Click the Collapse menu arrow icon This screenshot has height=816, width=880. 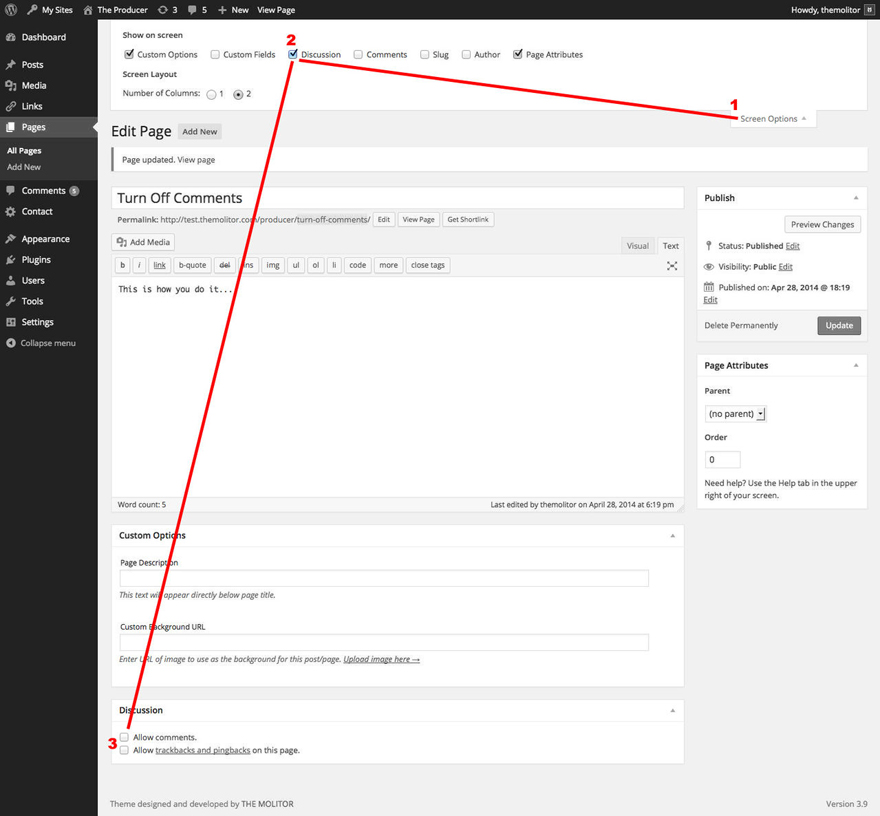click(x=11, y=343)
